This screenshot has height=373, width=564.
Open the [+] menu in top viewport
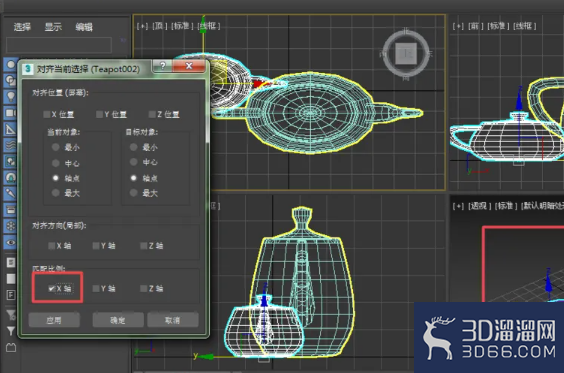click(142, 26)
